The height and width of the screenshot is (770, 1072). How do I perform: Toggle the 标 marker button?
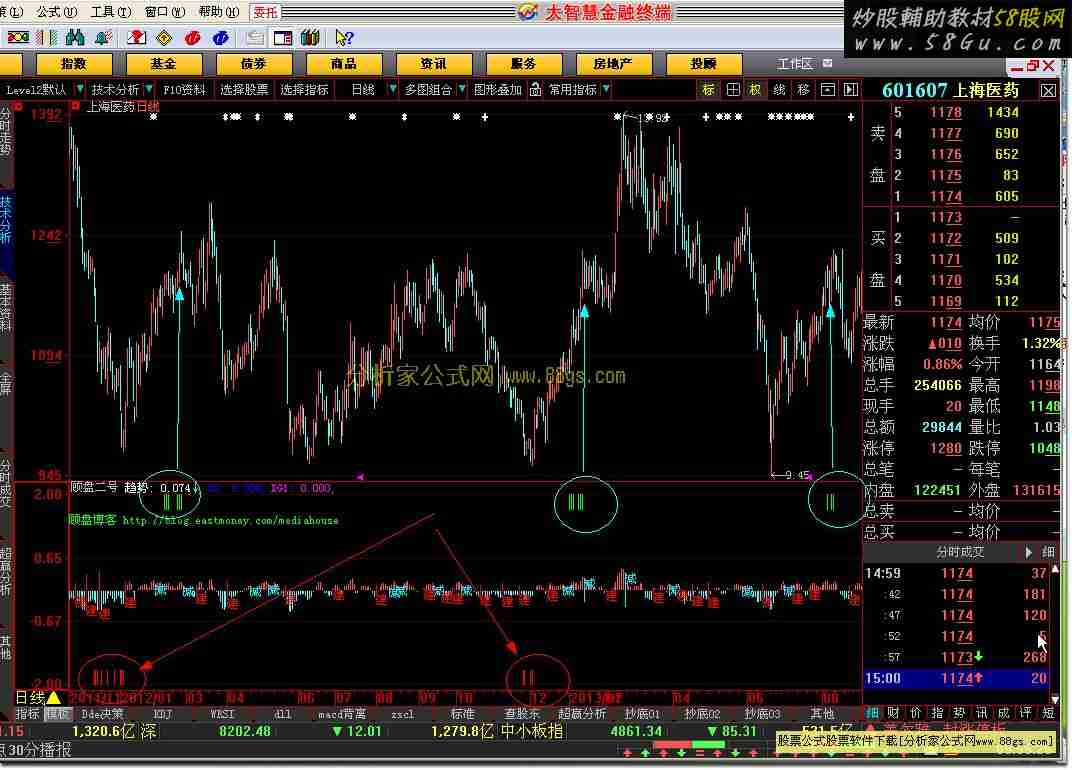pos(708,90)
